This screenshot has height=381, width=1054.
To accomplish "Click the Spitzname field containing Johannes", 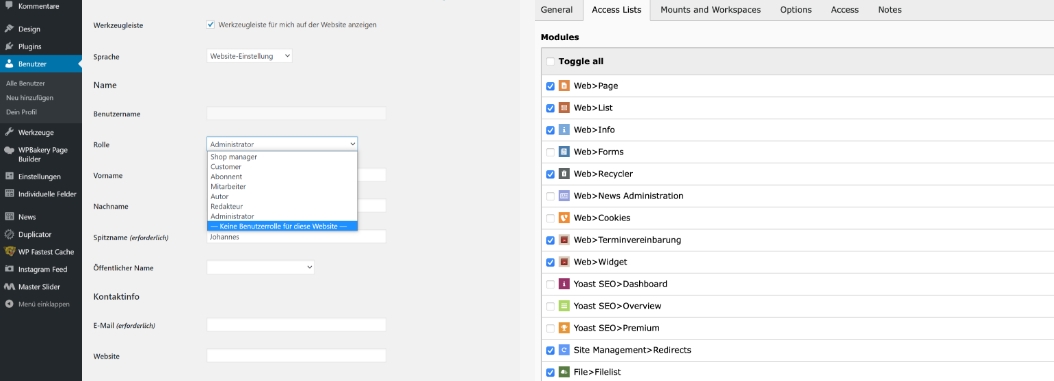I will point(296,237).
